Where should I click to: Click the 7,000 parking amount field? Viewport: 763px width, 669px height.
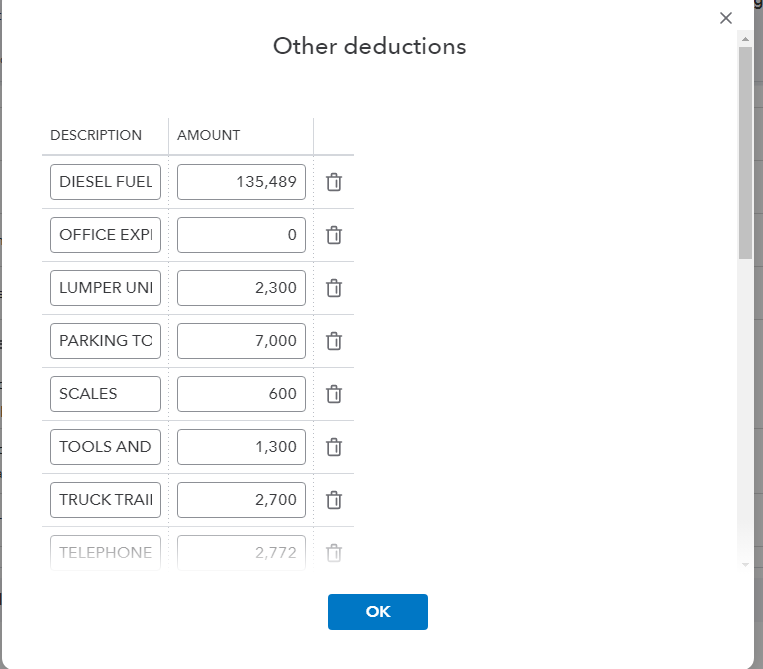click(x=241, y=341)
